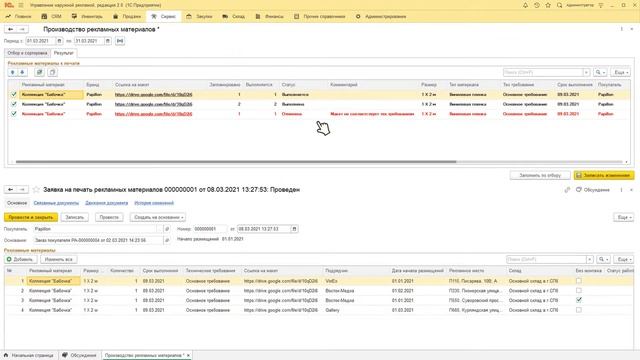Open calendar for period start date 01.03.2021
This screenshot has width=640, height=360.
point(59,41)
